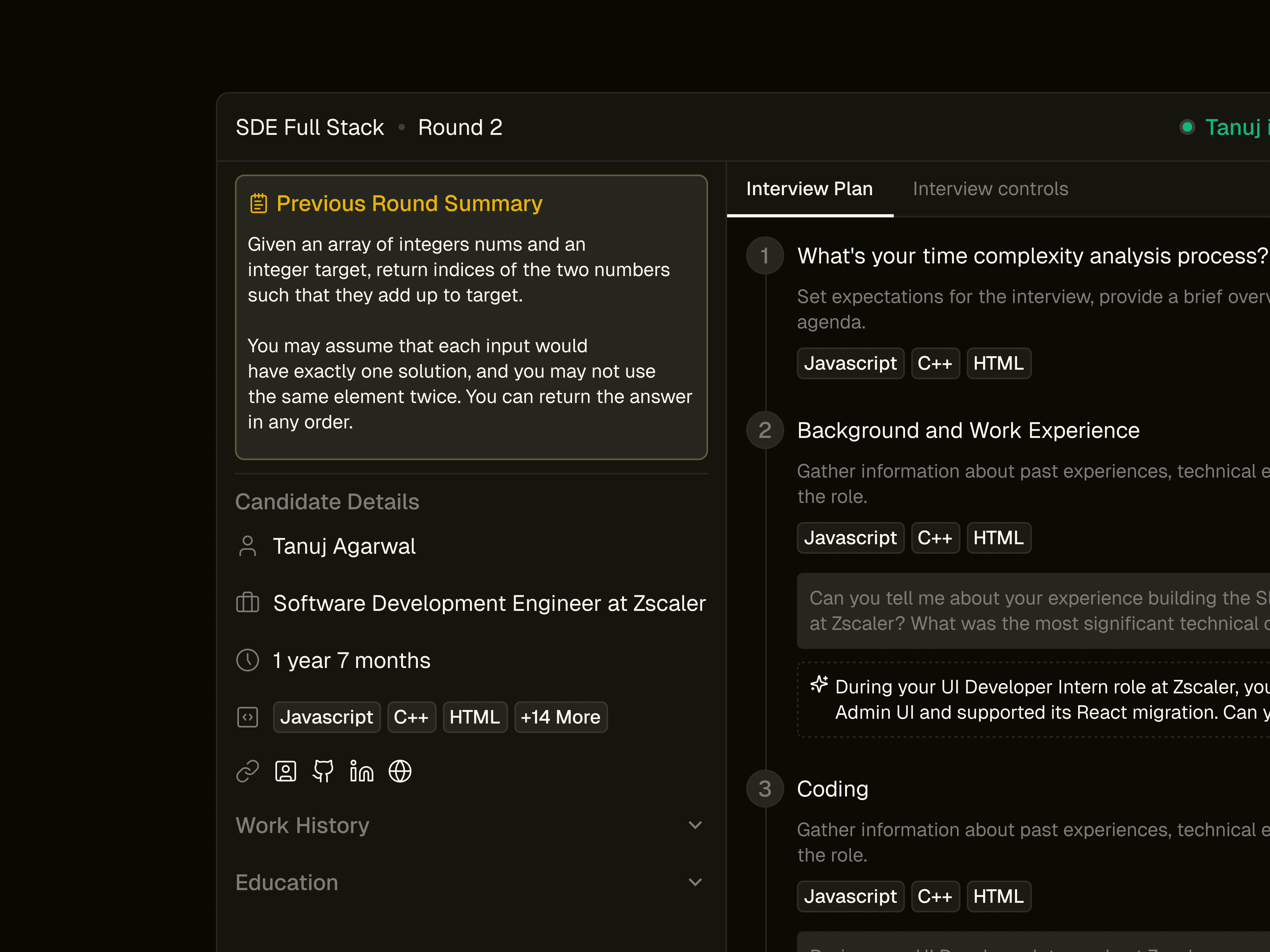The width and height of the screenshot is (1270, 952).
Task: Expand the Work History section
Action: (x=695, y=825)
